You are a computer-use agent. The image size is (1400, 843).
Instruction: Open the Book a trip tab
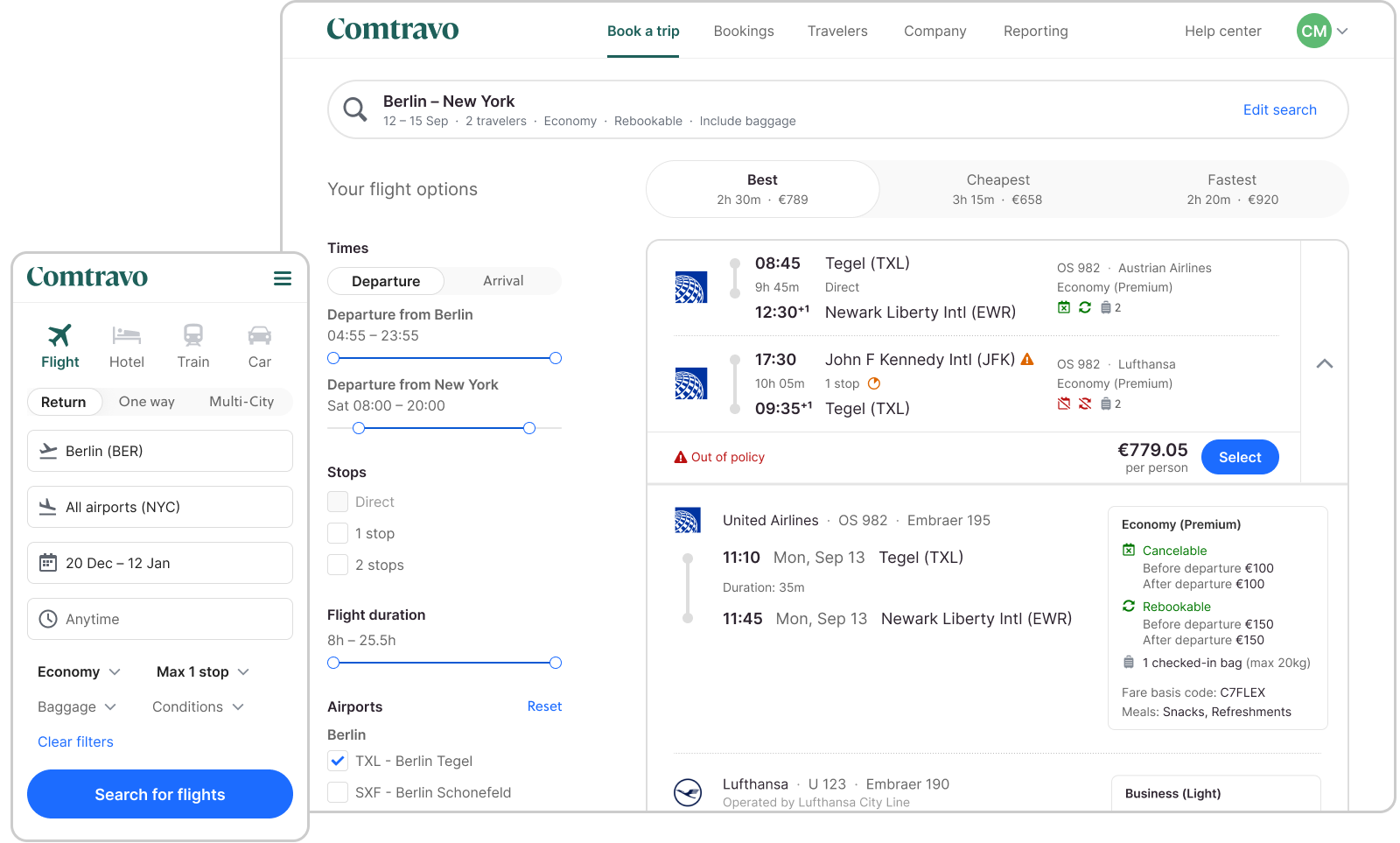pos(643,32)
